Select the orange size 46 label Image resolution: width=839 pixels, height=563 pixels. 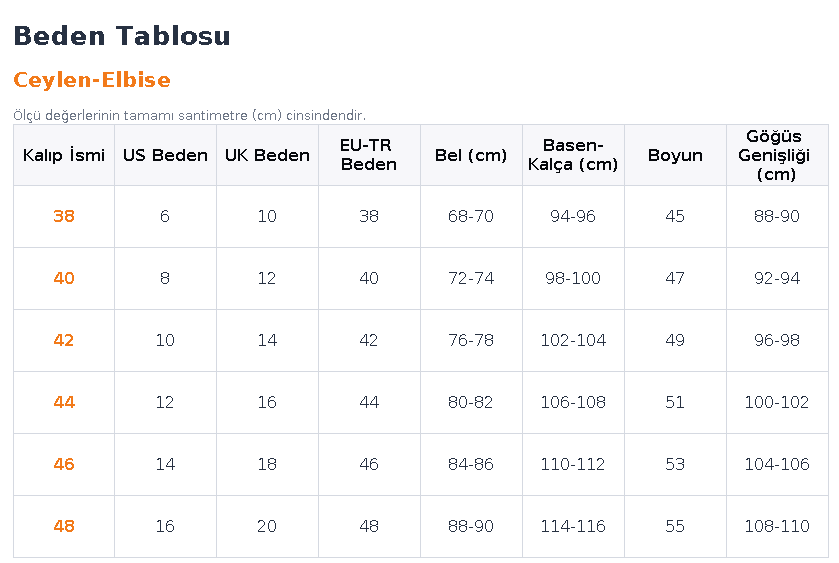[x=64, y=465]
